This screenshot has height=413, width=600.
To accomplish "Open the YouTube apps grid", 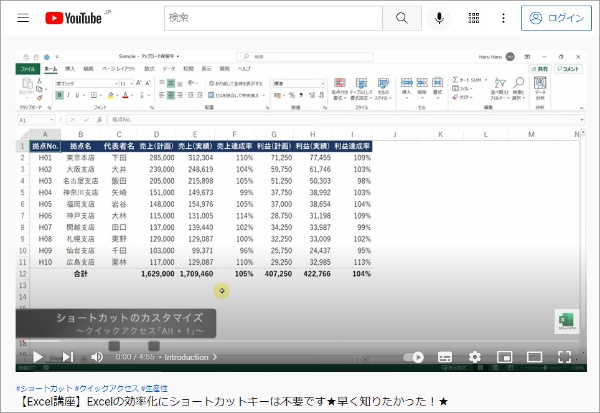I will pyautogui.click(x=474, y=18).
